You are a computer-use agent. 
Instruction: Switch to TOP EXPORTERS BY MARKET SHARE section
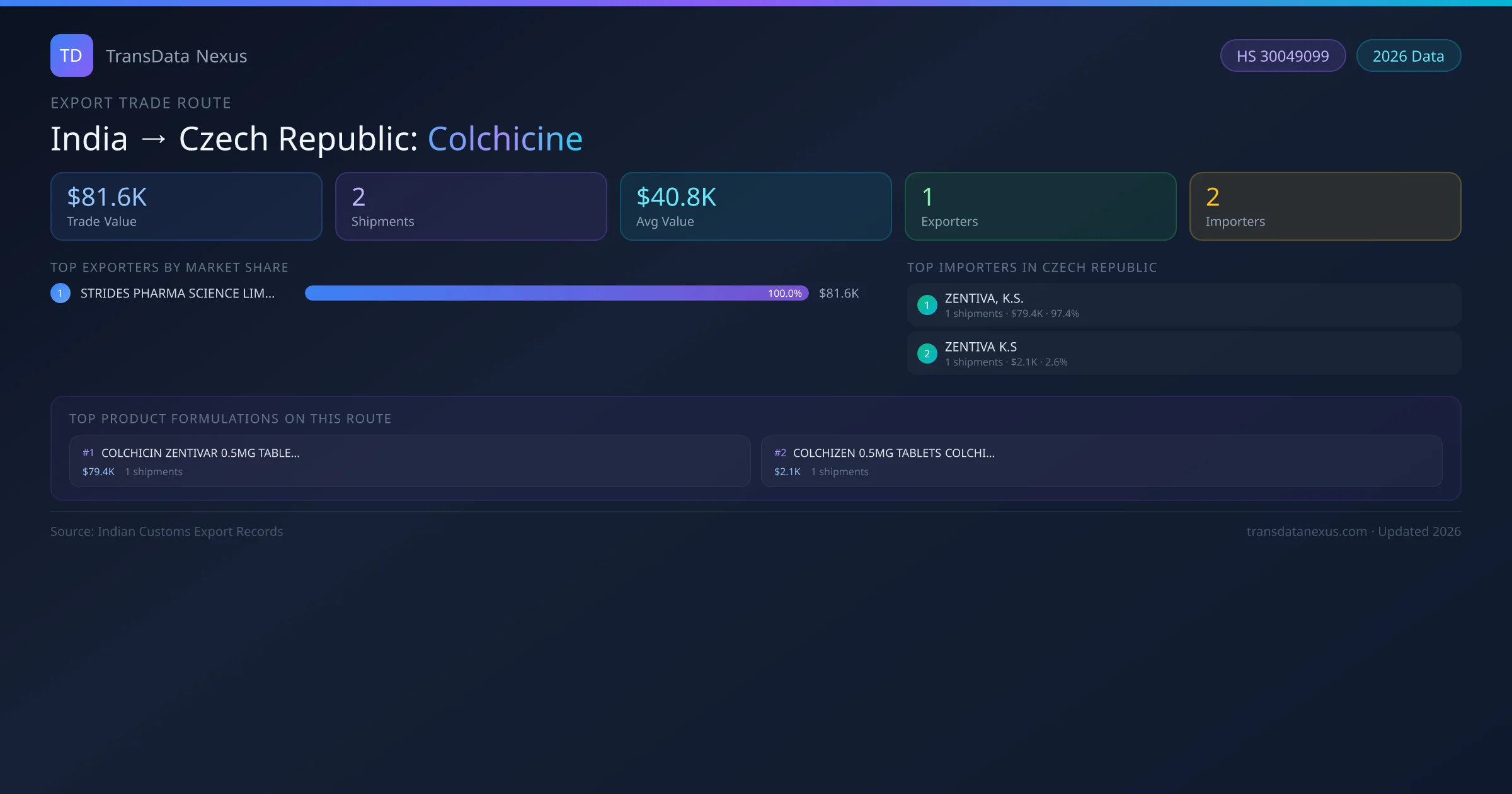169,267
